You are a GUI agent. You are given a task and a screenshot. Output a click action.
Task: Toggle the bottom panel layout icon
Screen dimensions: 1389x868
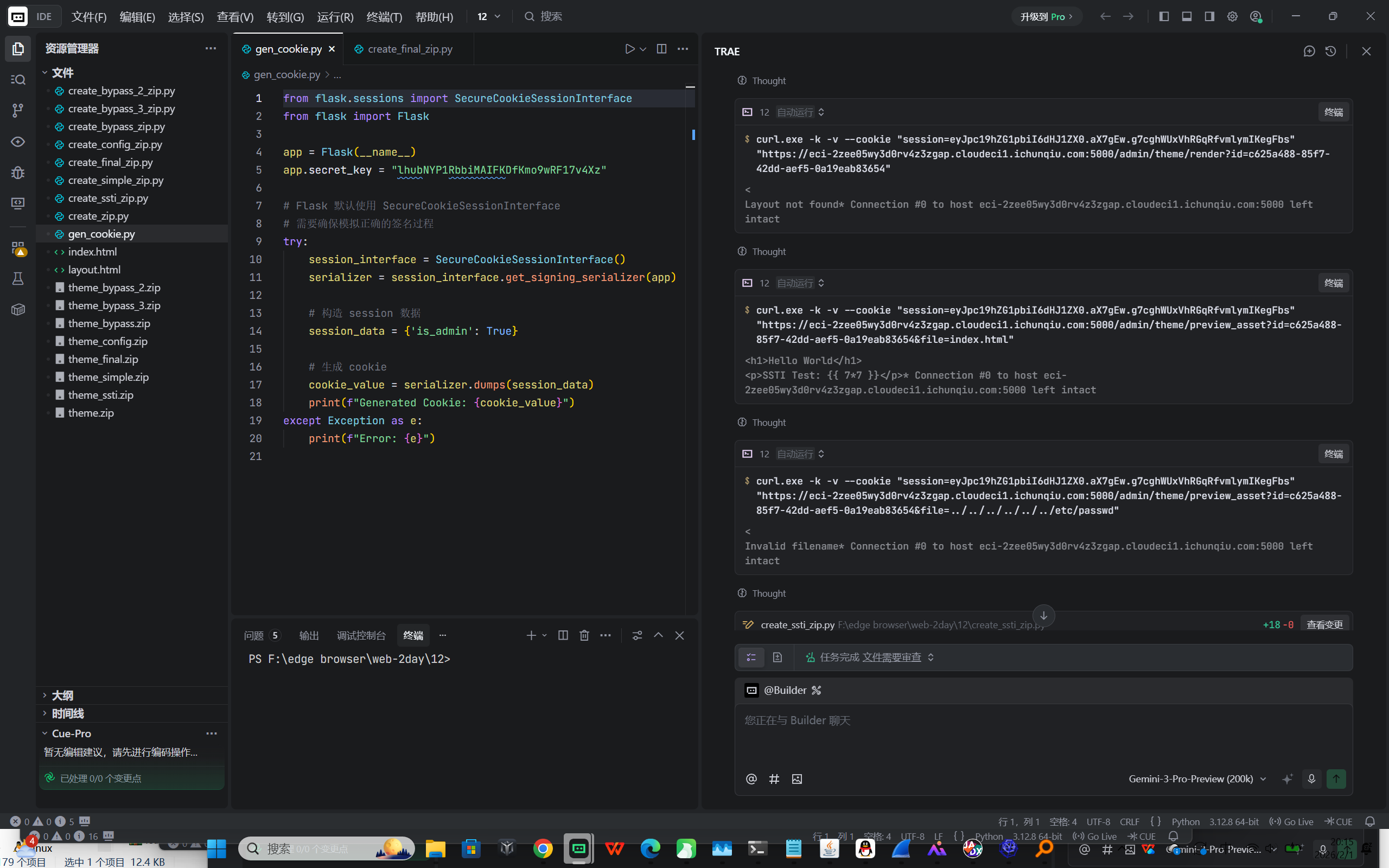click(1187, 17)
